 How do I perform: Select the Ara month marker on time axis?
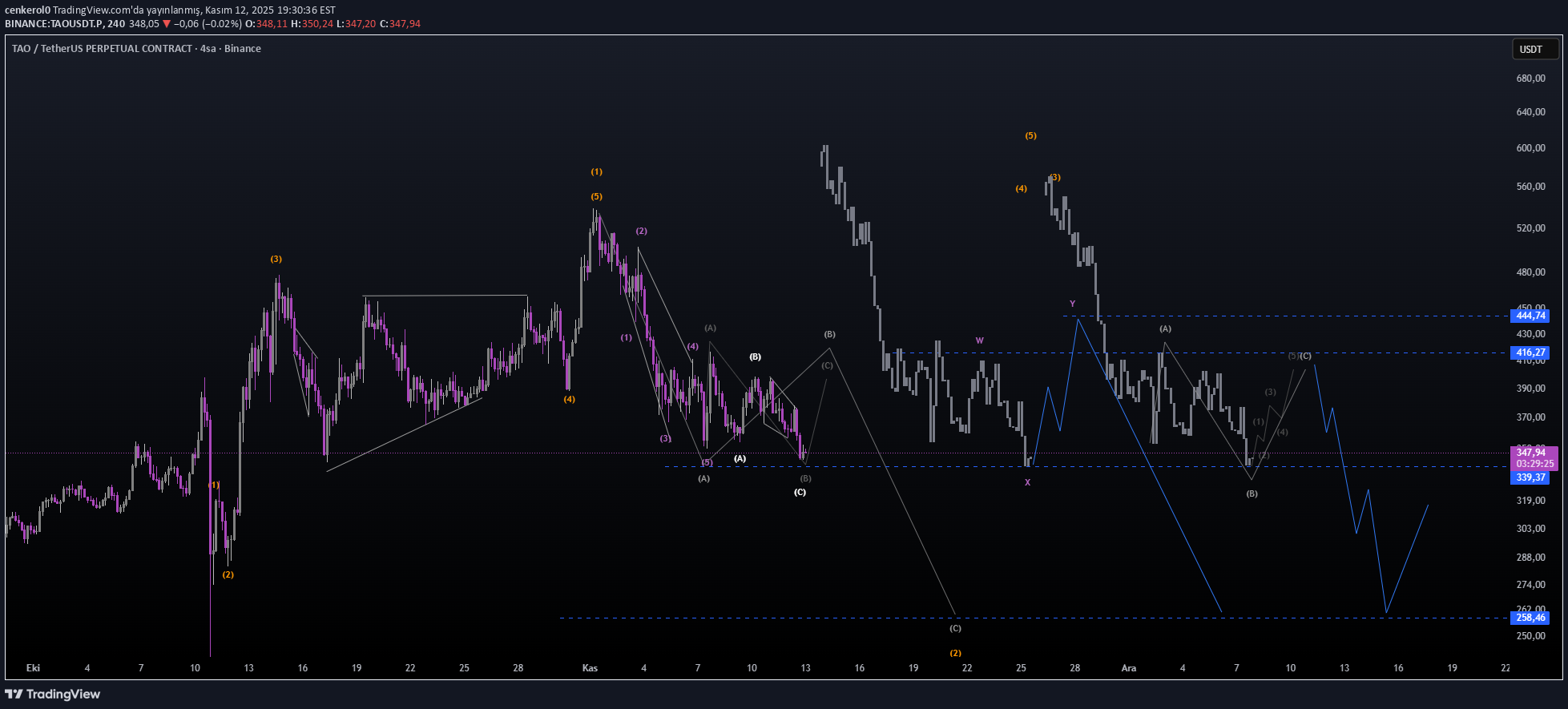1128,667
